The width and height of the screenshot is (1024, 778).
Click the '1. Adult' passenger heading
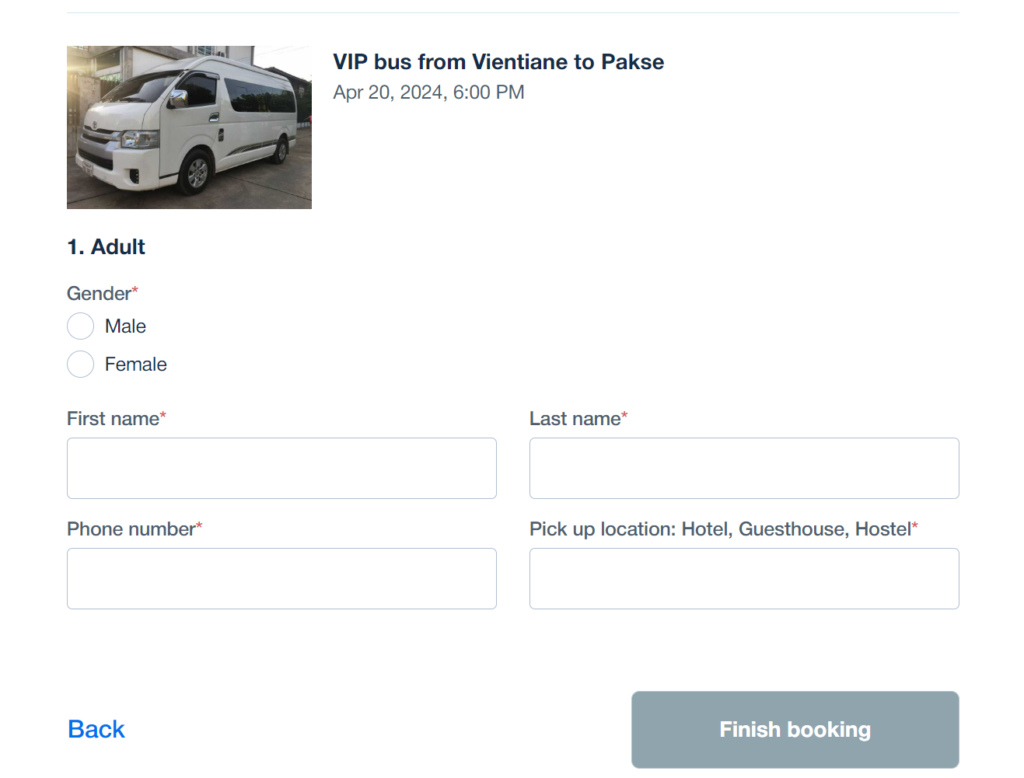coord(106,247)
